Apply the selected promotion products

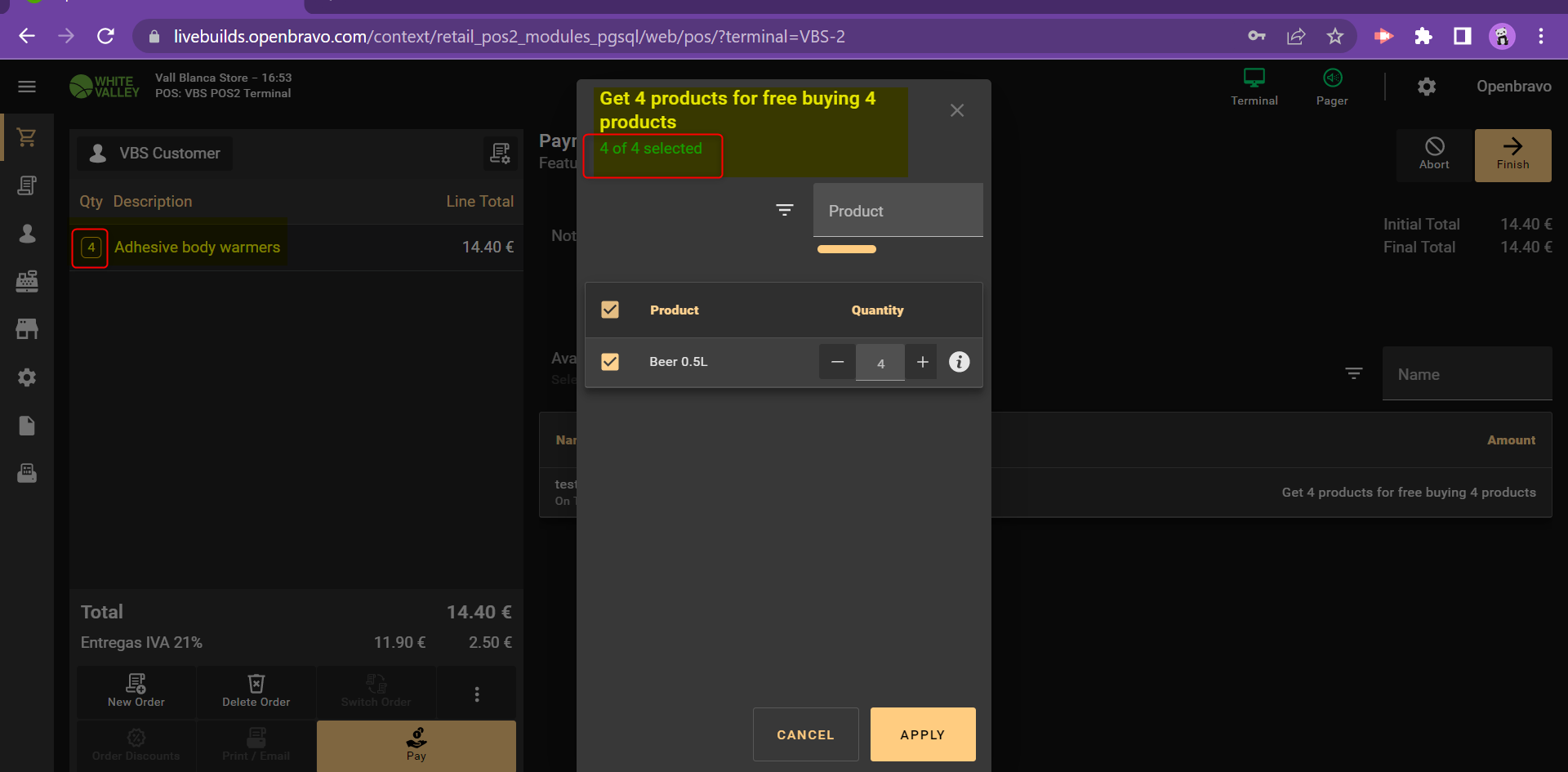tap(923, 734)
